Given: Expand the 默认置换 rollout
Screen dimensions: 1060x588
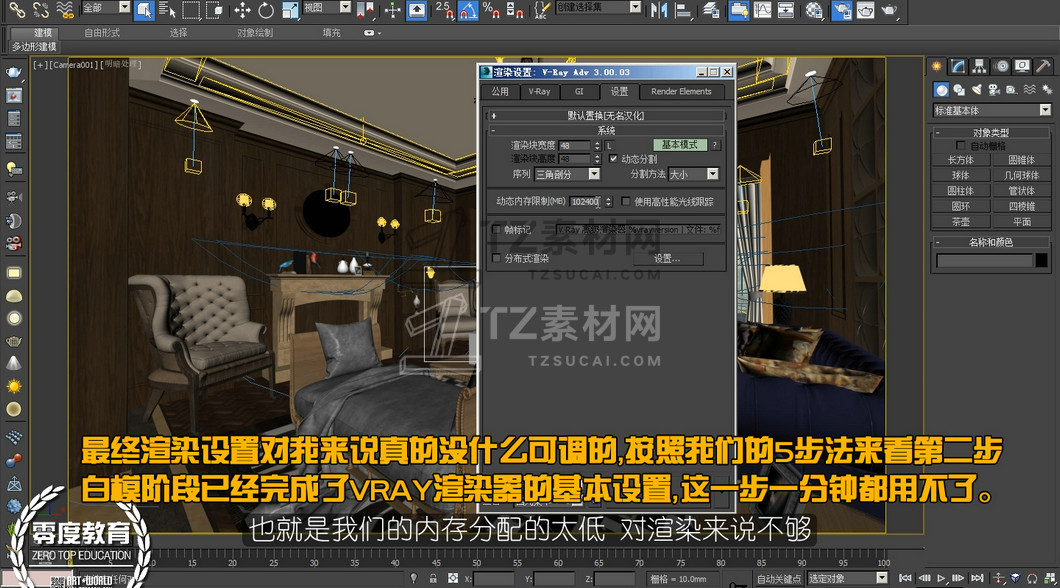Looking at the screenshot, I should [605, 116].
